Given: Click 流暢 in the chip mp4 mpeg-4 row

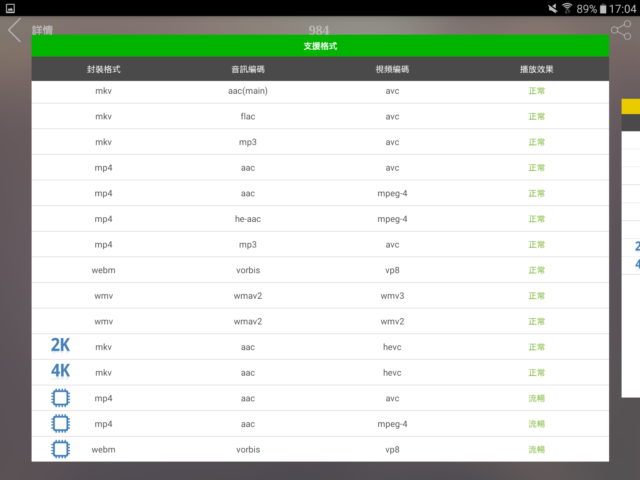Looking at the screenshot, I should coord(536,424).
